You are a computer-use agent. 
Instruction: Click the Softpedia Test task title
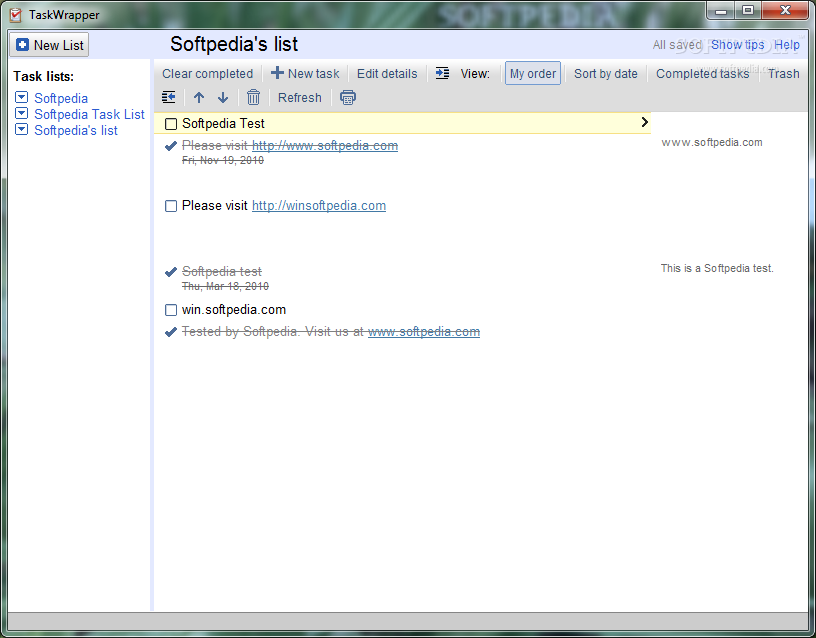click(223, 123)
